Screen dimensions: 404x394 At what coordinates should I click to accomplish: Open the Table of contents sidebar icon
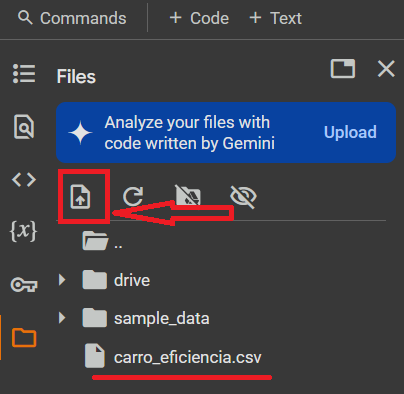[24, 73]
